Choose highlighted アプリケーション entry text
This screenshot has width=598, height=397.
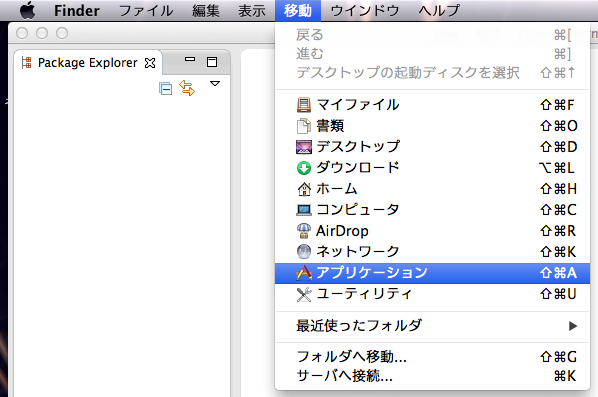pos(372,273)
